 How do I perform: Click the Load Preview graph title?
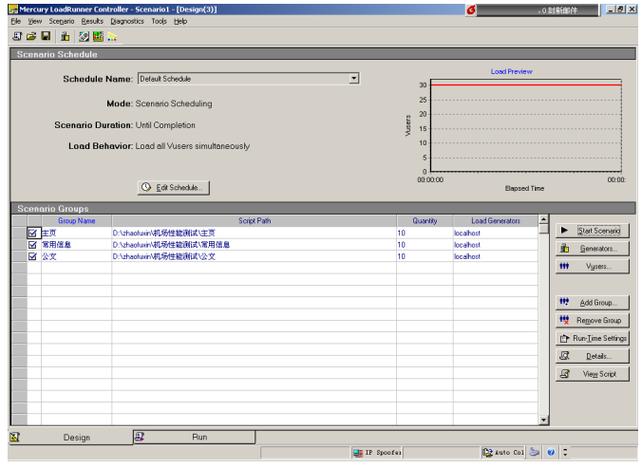coord(511,71)
